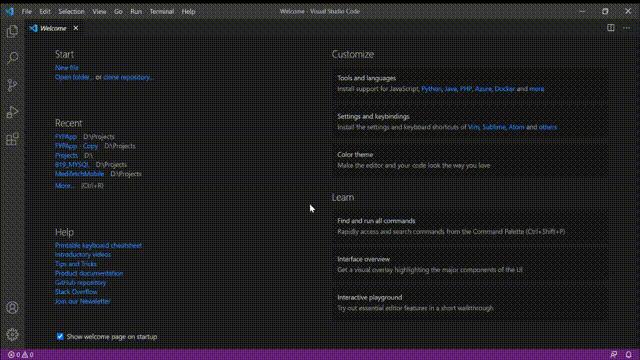Open the Color theme customize card
Viewport: 640px width, 360px height.
469,160
